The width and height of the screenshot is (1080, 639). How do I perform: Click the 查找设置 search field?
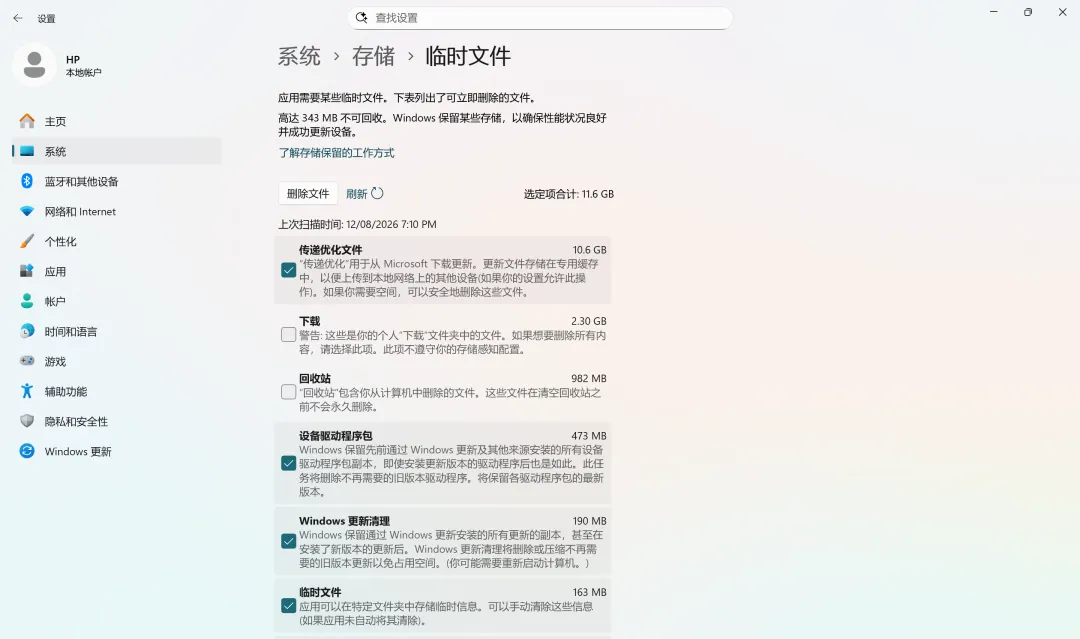point(540,18)
